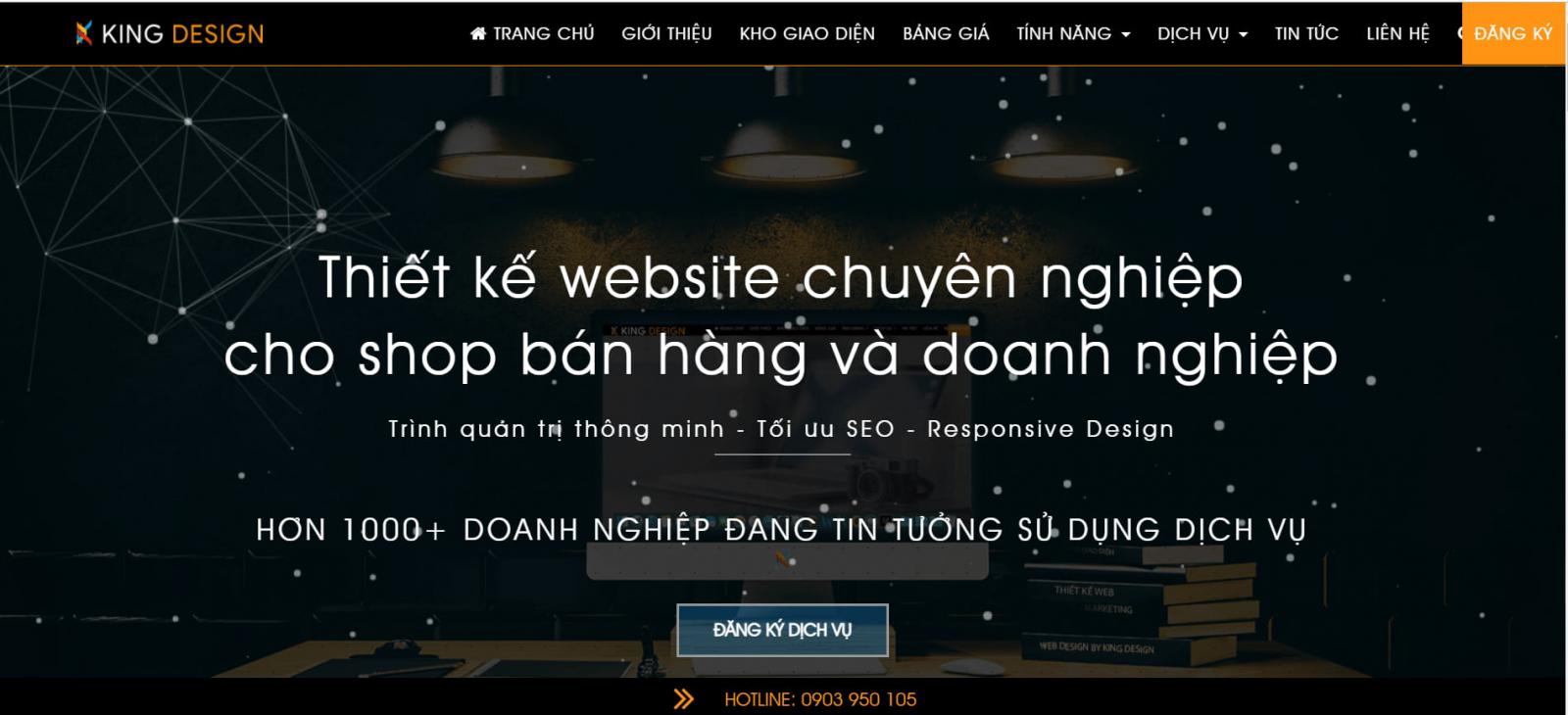Click the headline 'Thiết kế website chuyên nghiệp'

pyautogui.click(x=781, y=277)
